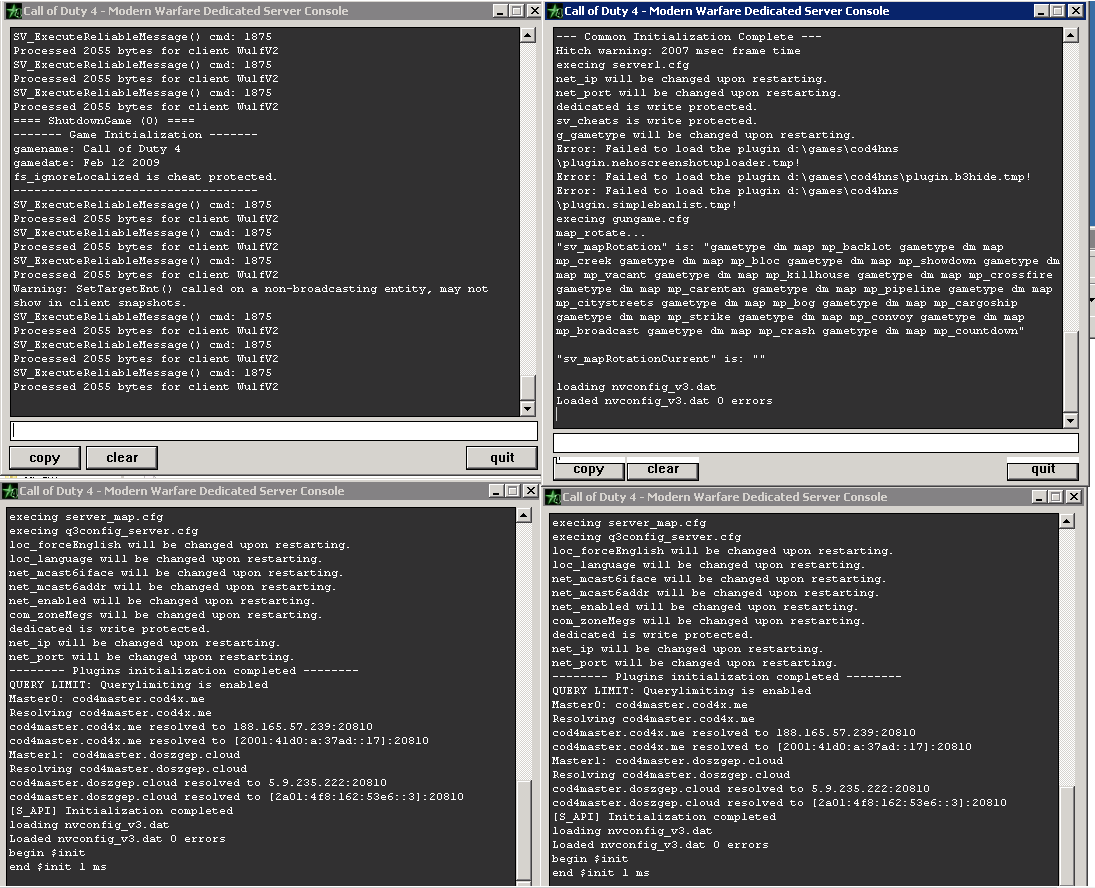Click the scrollbar thumb in lower-left console log
This screenshot has height=888, width=1095.
[x=524, y=831]
